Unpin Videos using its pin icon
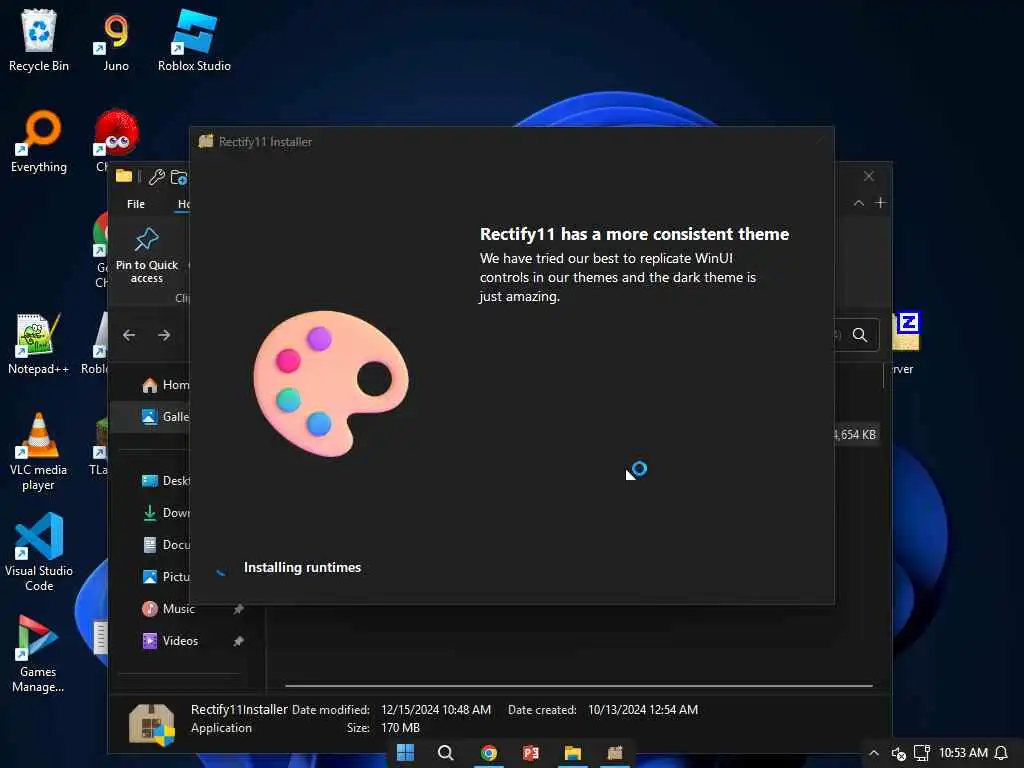Image resolution: width=1024 pixels, height=768 pixels. point(238,641)
